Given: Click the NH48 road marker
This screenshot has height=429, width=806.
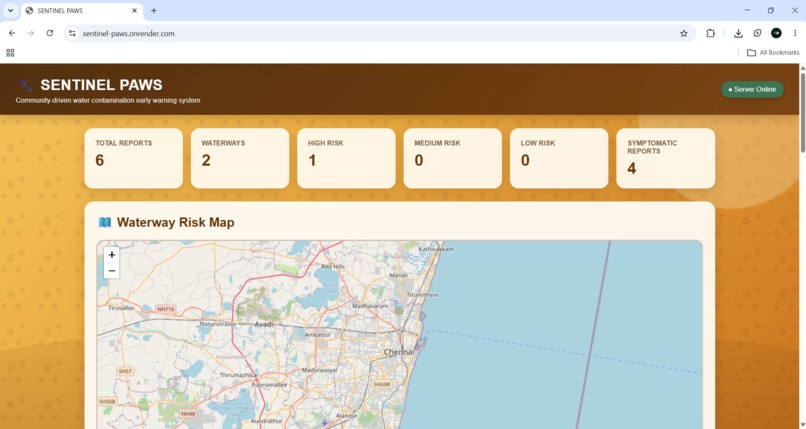Looking at the screenshot, I should click(188, 414).
